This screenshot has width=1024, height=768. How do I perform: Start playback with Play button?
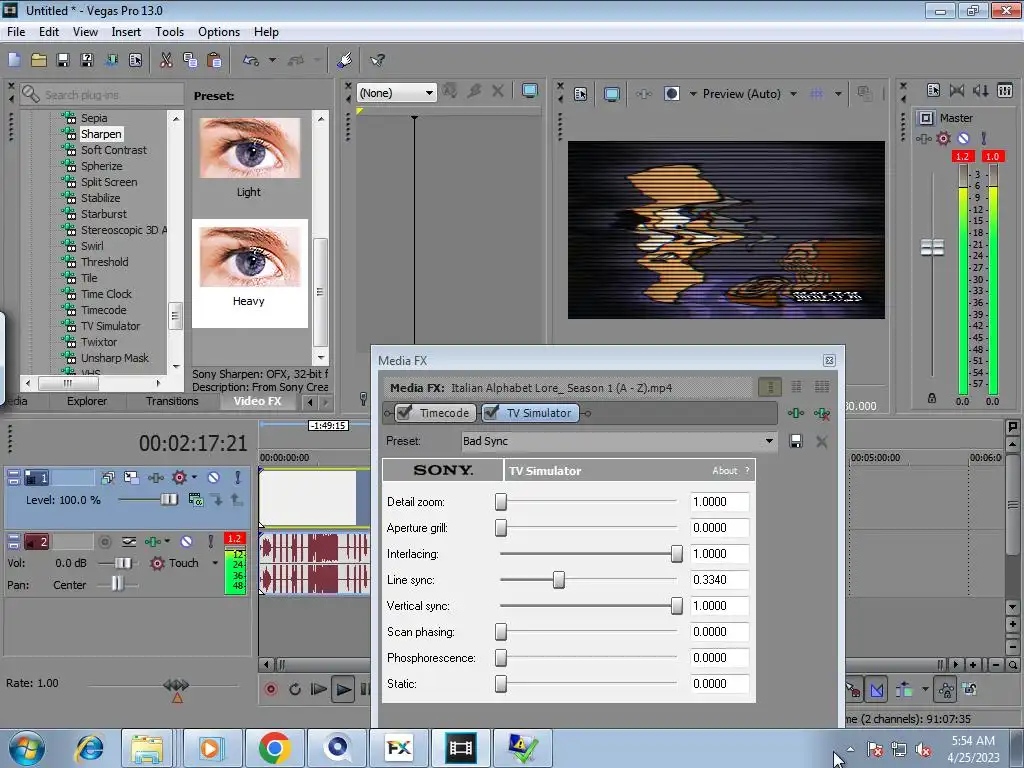pos(343,689)
